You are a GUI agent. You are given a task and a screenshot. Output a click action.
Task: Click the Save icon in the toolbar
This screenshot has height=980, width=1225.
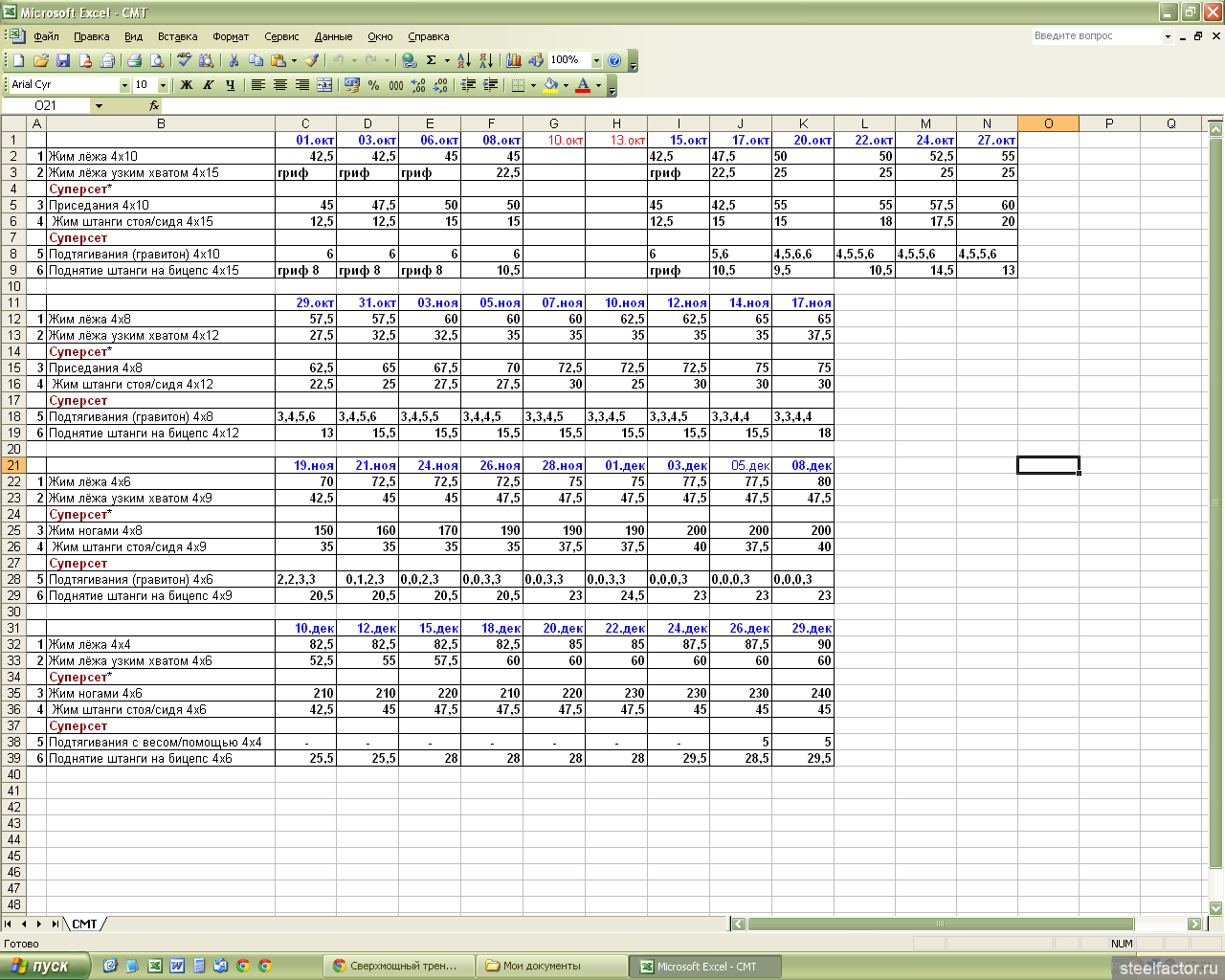coord(63,60)
